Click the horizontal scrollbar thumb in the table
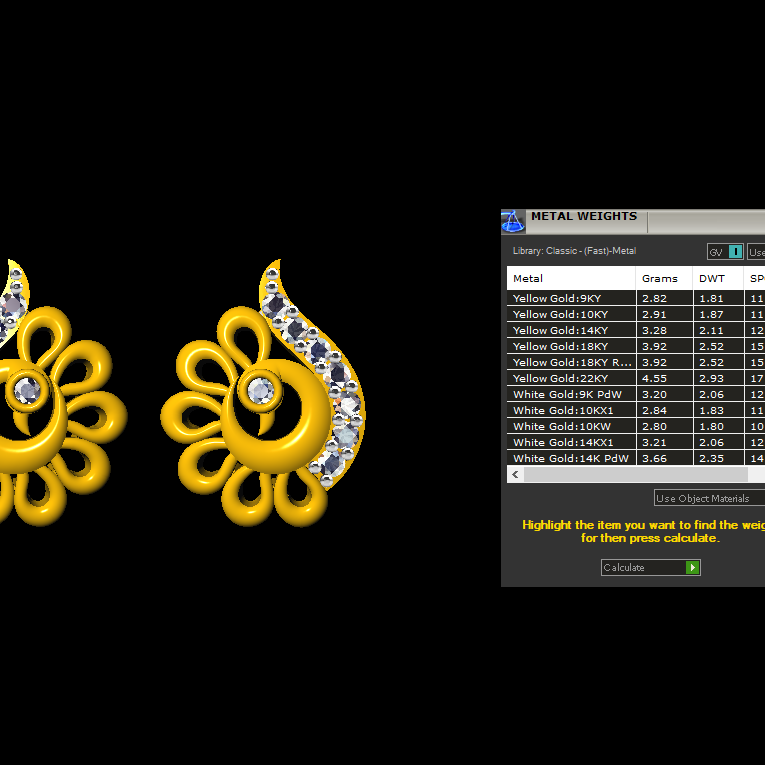765x765 pixels. pos(636,474)
